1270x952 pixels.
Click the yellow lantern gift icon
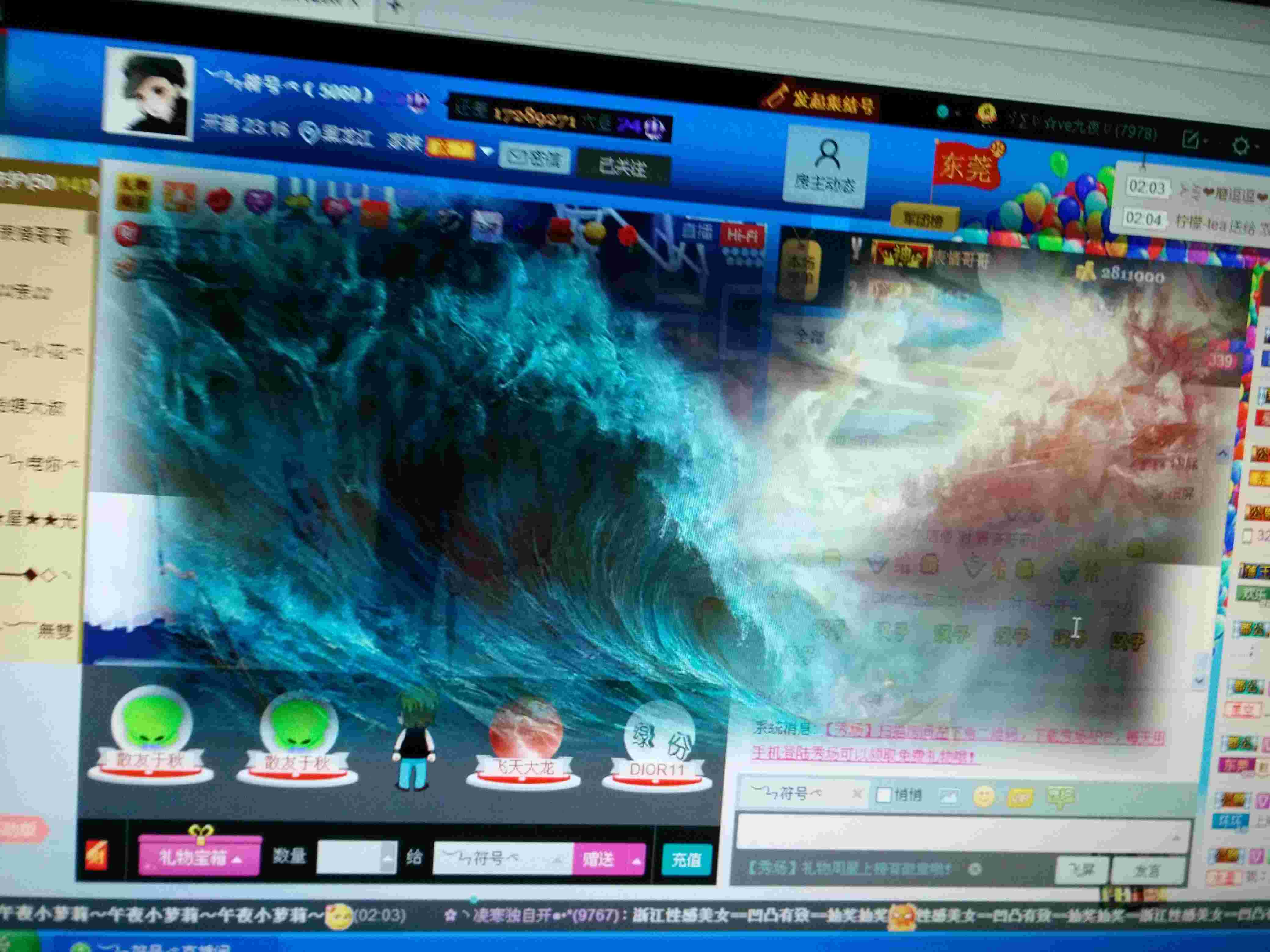(594, 233)
